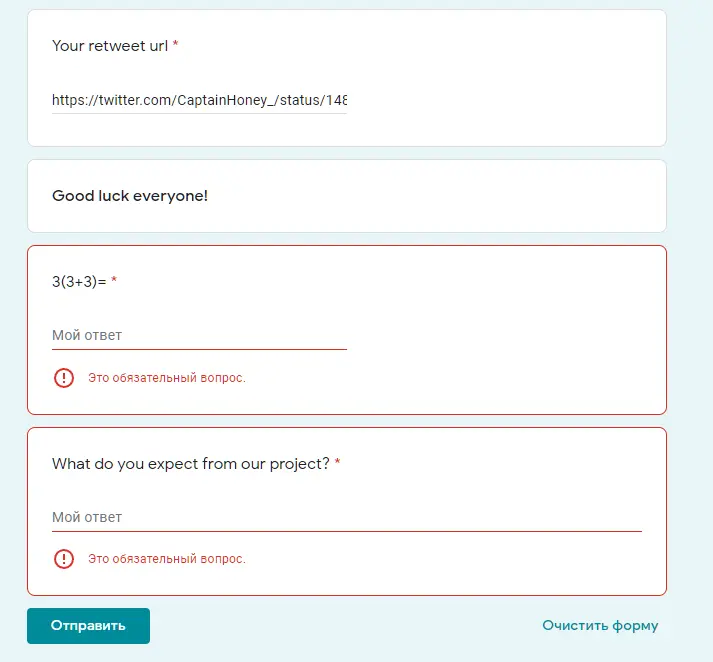Click the Good luck everyone! heading
This screenshot has height=662, width=713.
(x=130, y=196)
